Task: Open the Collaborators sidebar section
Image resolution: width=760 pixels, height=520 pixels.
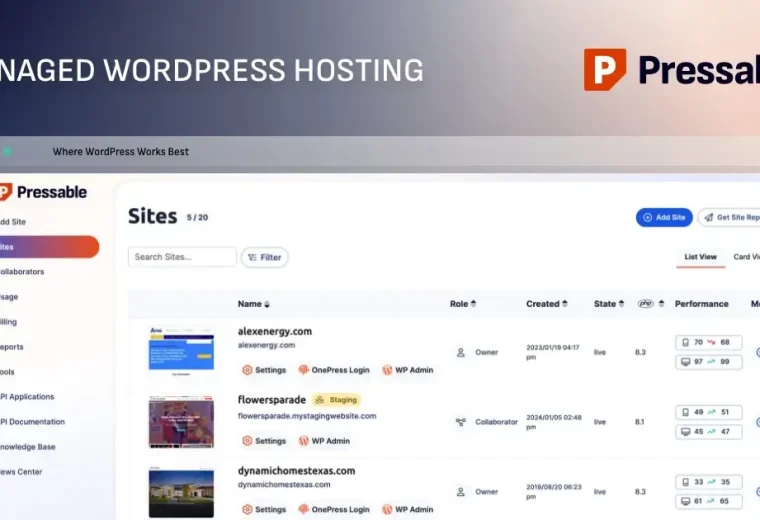Action: click(22, 272)
